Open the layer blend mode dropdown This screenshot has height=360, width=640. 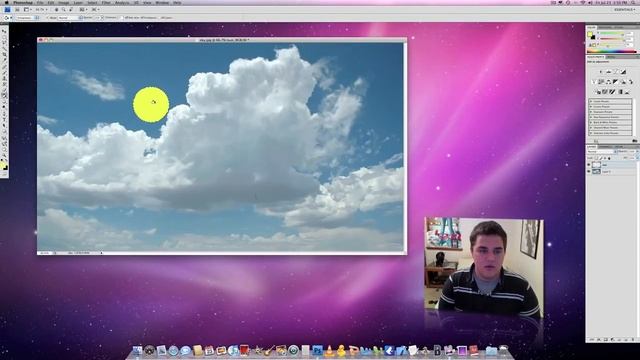coord(602,151)
